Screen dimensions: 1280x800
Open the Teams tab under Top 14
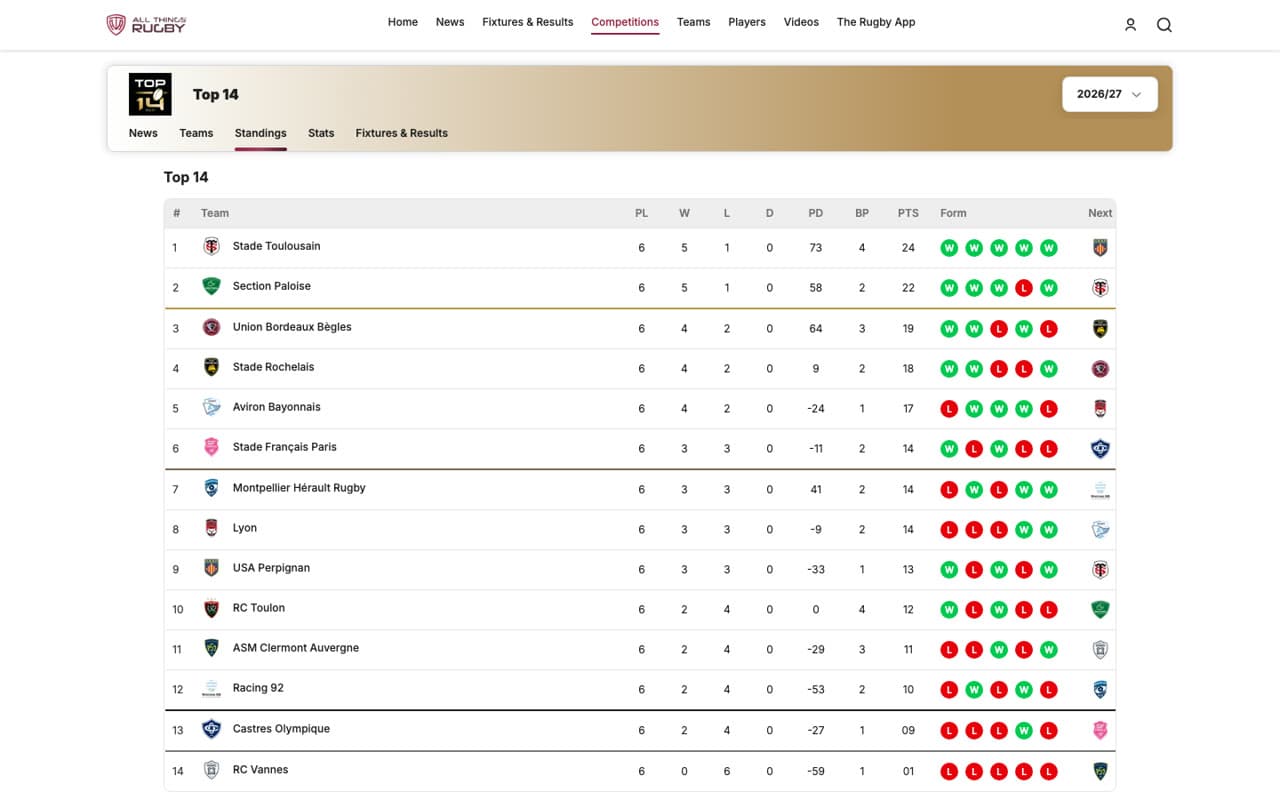196,133
